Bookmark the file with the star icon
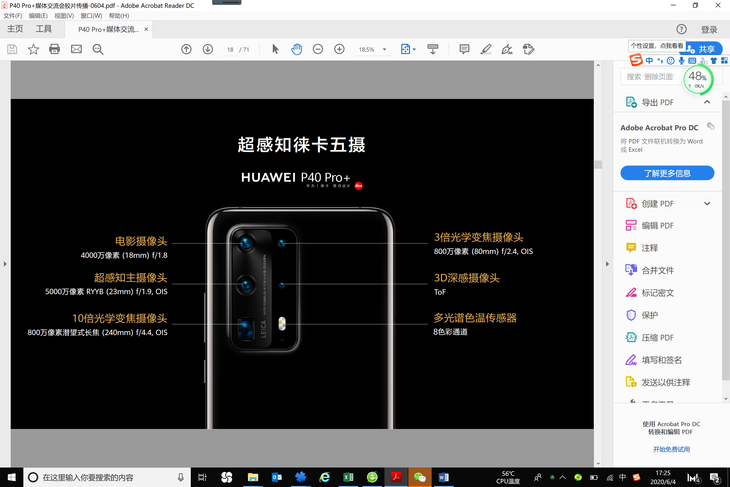This screenshot has width=730, height=487. tap(34, 49)
